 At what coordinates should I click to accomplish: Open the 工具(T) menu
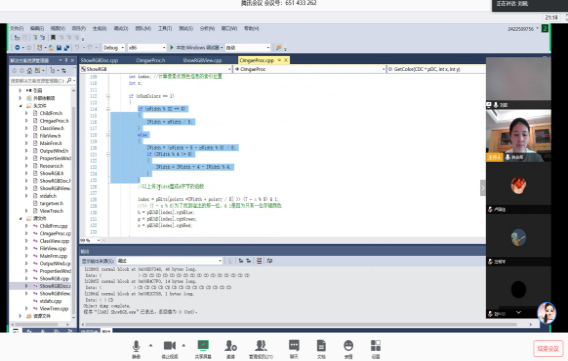[165, 28]
